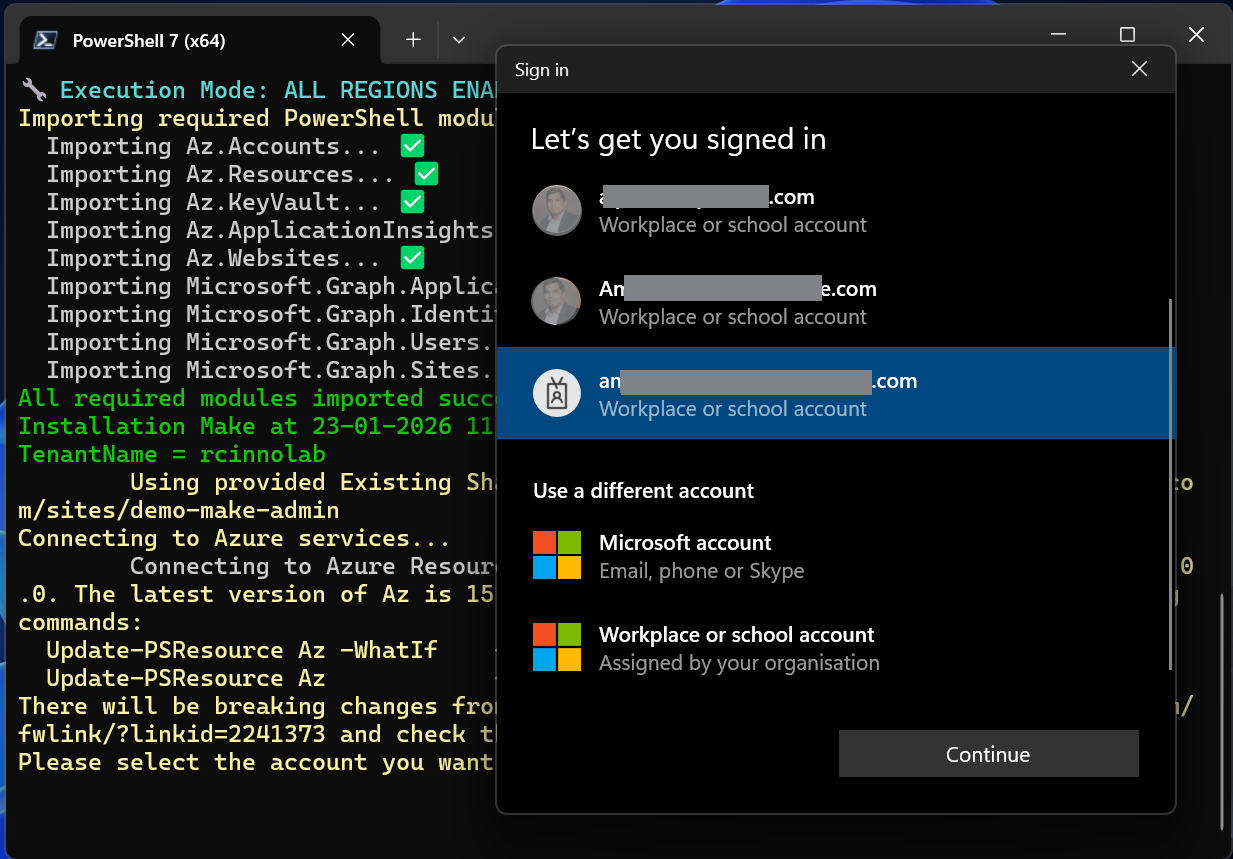Open the terminal tab options dropdown chevron
Viewport: 1233px width, 859px height.
coord(458,39)
